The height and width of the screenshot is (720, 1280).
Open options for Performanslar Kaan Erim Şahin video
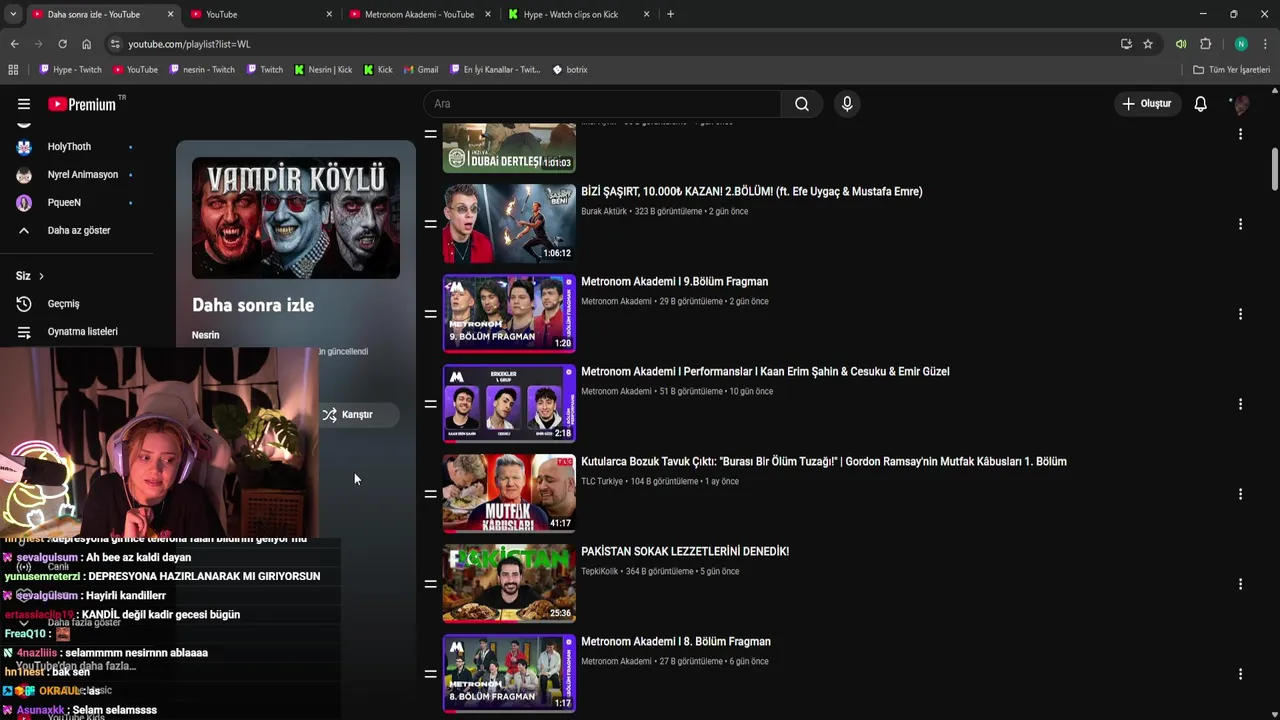coord(1240,404)
